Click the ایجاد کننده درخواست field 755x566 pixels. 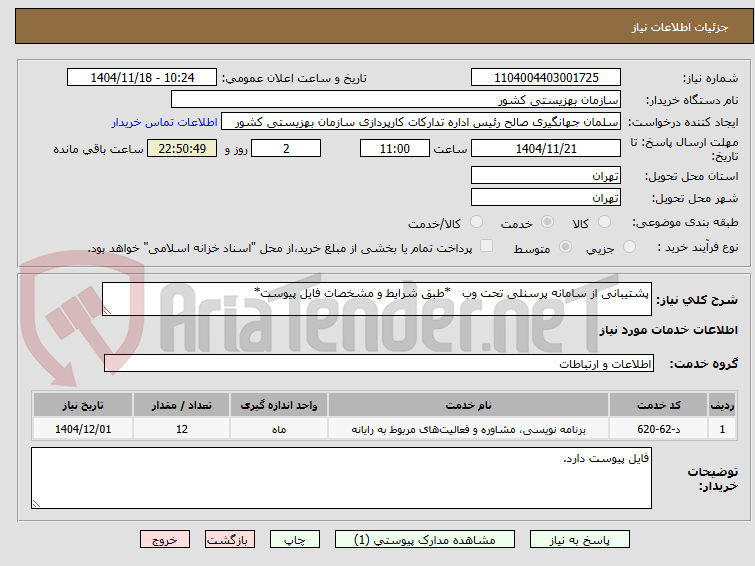(x=421, y=122)
